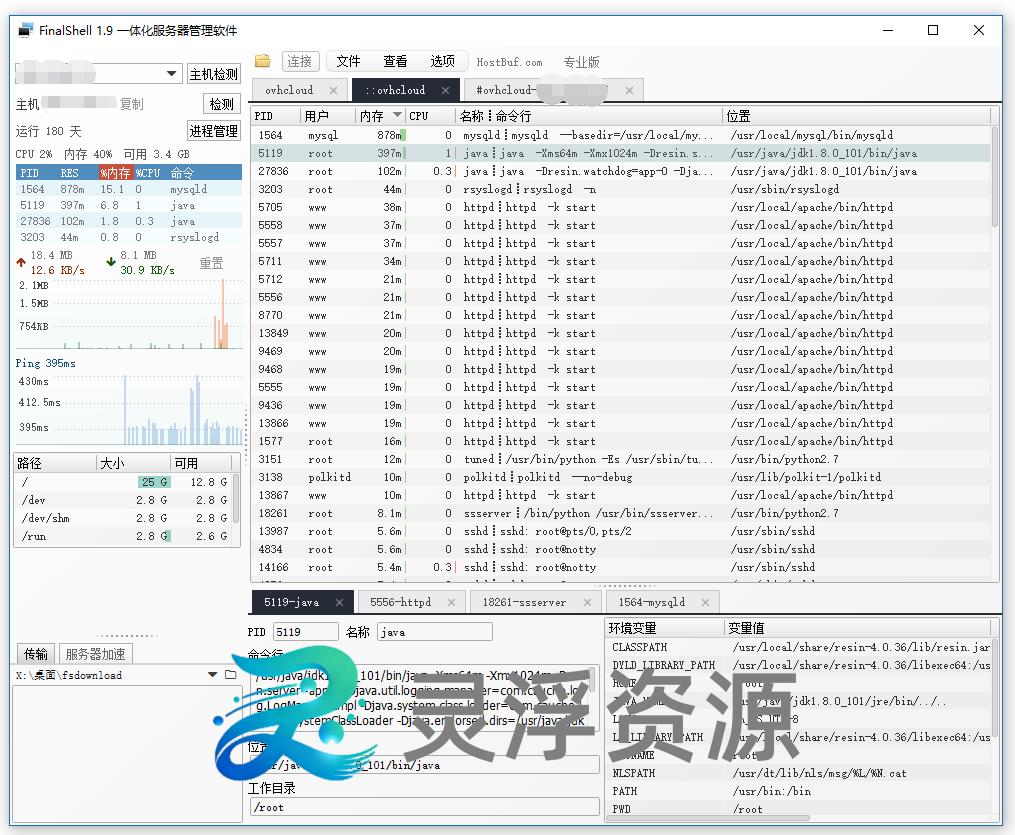Switch to the #ovhcloud- tab
This screenshot has width=1015, height=835.
[505, 90]
